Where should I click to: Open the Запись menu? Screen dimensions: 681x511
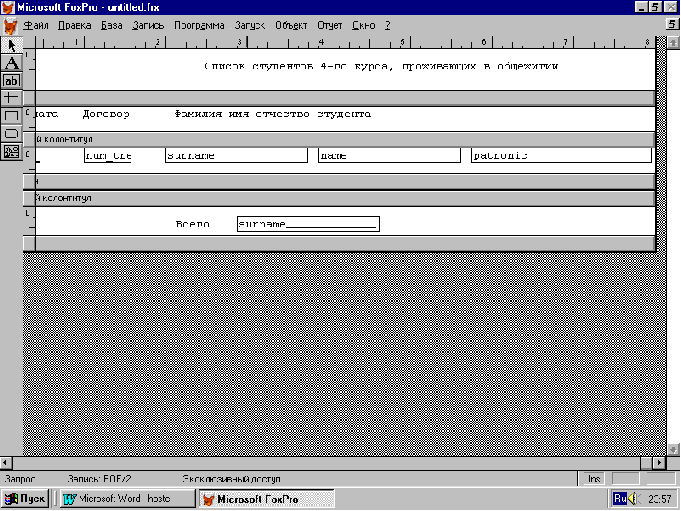(148, 26)
